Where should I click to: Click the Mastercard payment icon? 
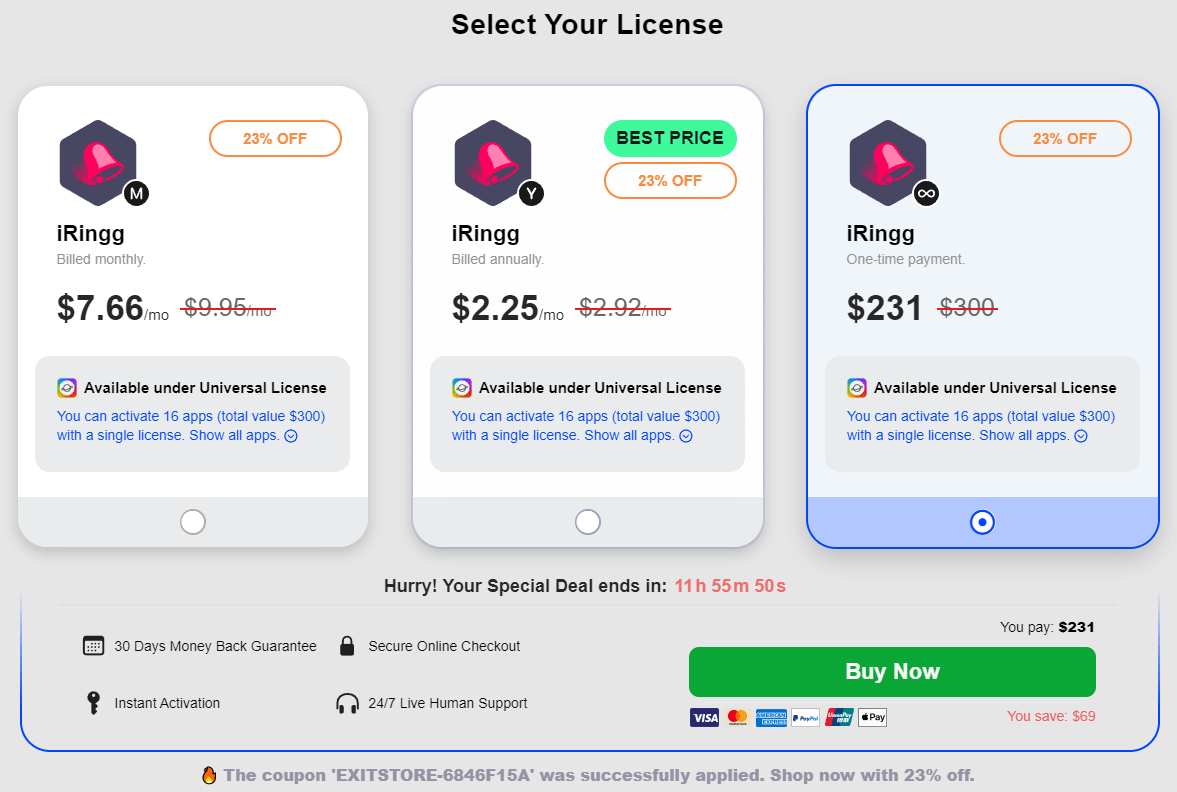[738, 717]
